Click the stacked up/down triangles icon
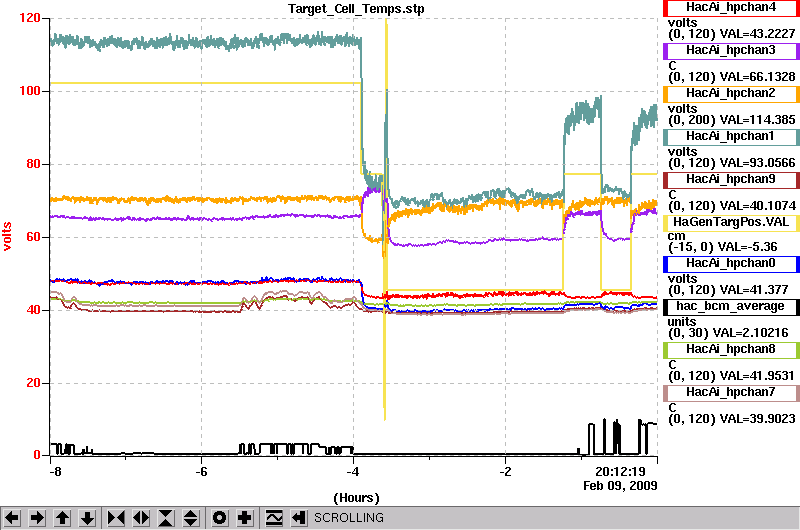Image resolution: width=800 pixels, height=530 pixels. pyautogui.click(x=191, y=518)
